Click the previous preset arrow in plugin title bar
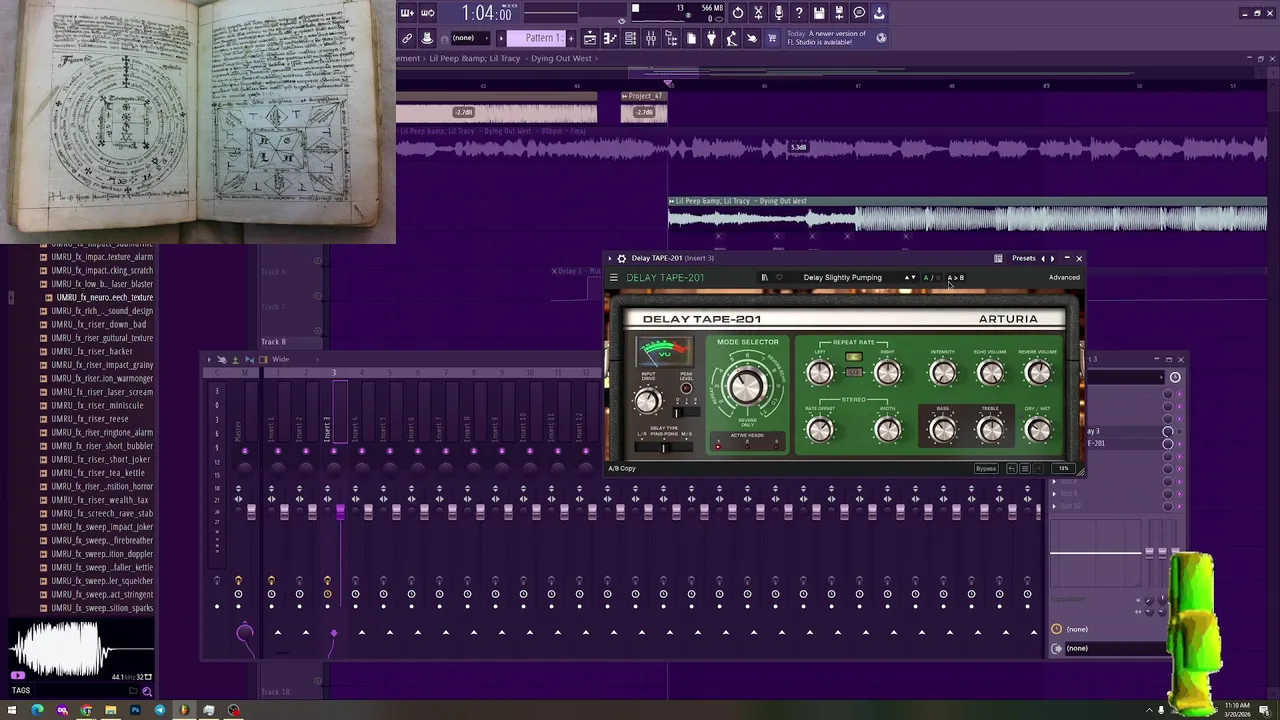Image resolution: width=1280 pixels, height=720 pixels. coord(1043,258)
